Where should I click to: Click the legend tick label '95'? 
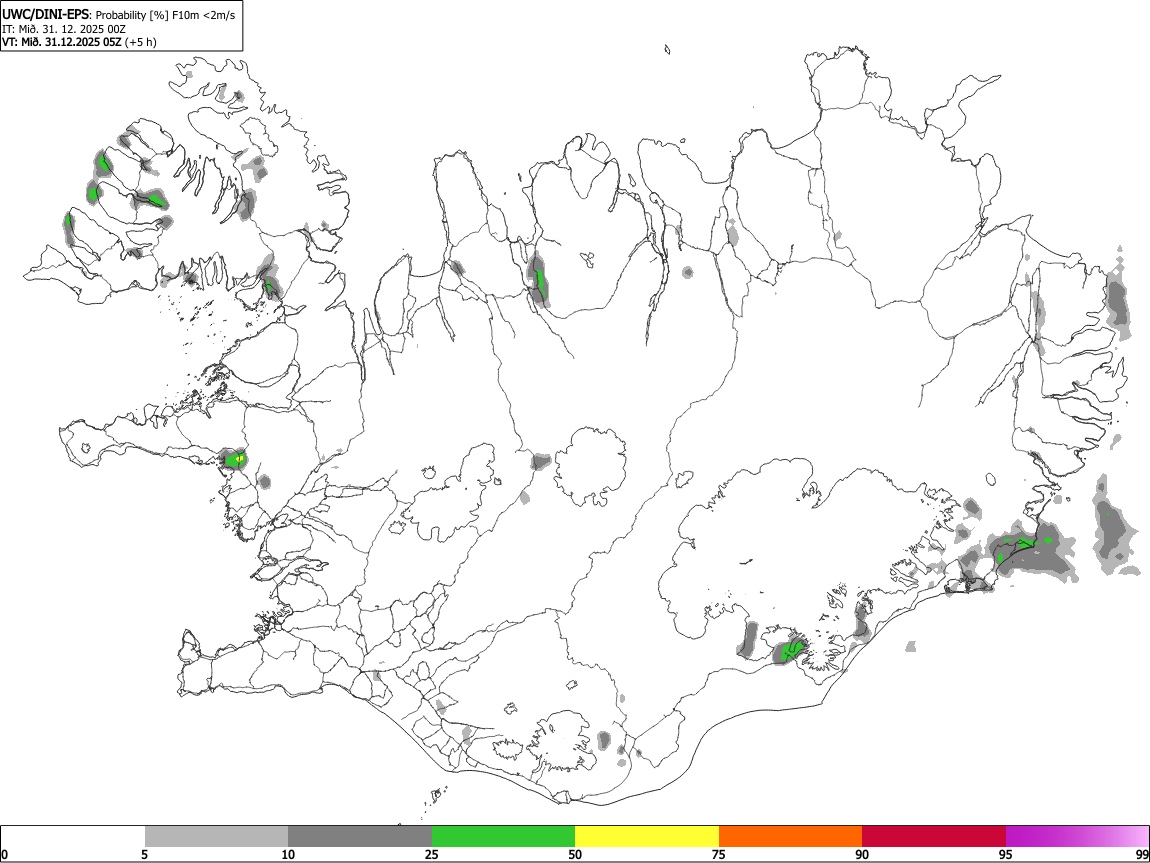(1006, 855)
